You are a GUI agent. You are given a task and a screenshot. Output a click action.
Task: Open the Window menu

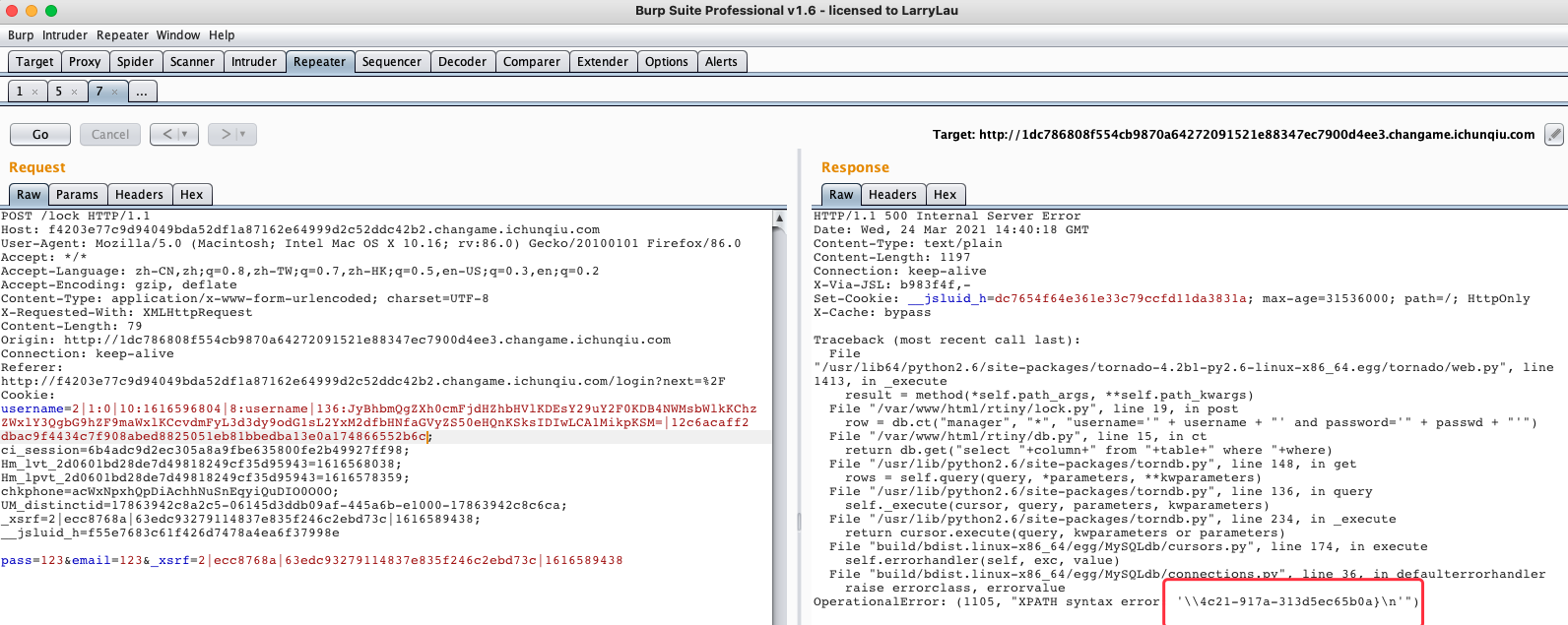coord(178,34)
